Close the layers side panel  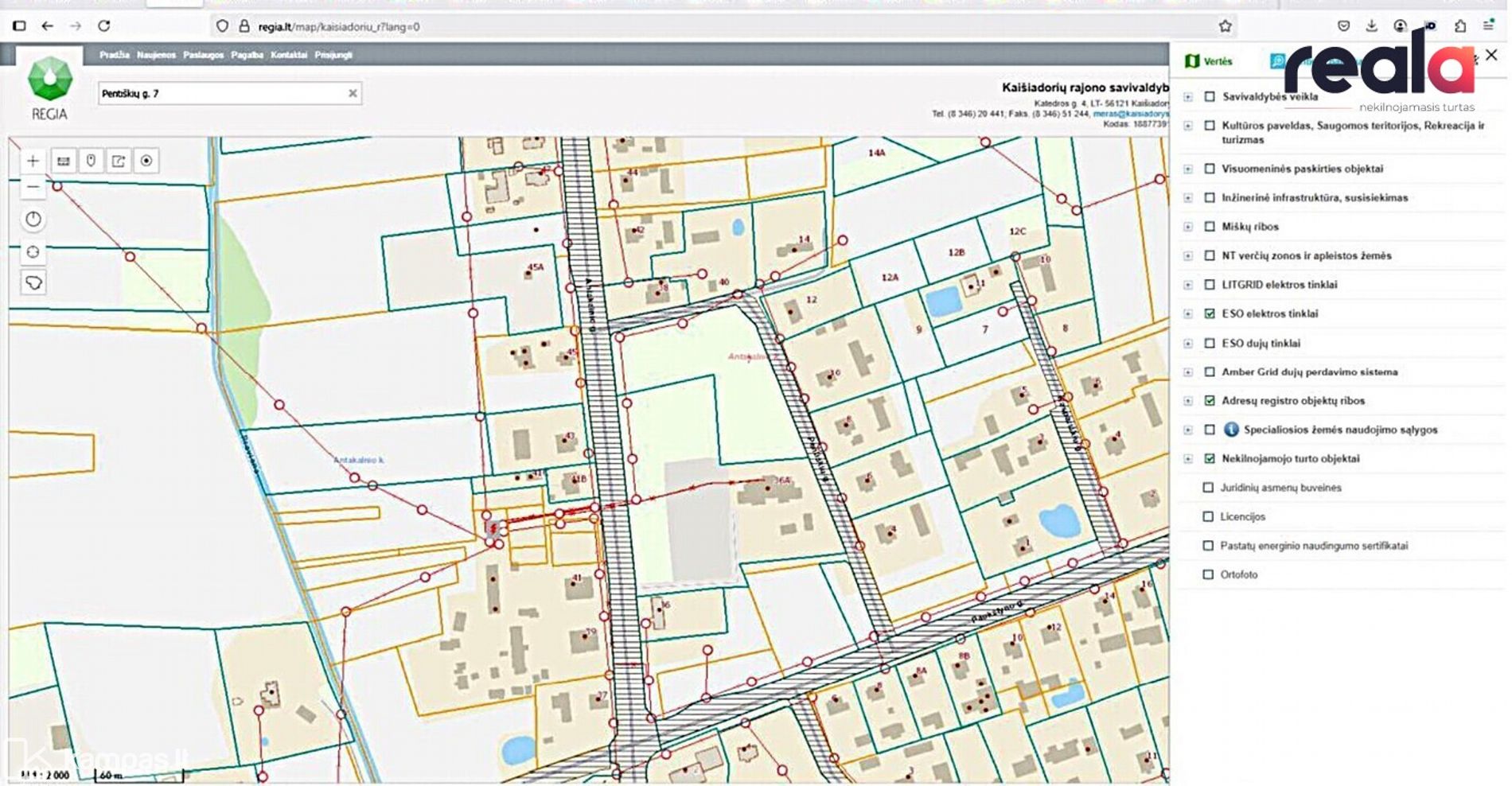coord(1491,55)
